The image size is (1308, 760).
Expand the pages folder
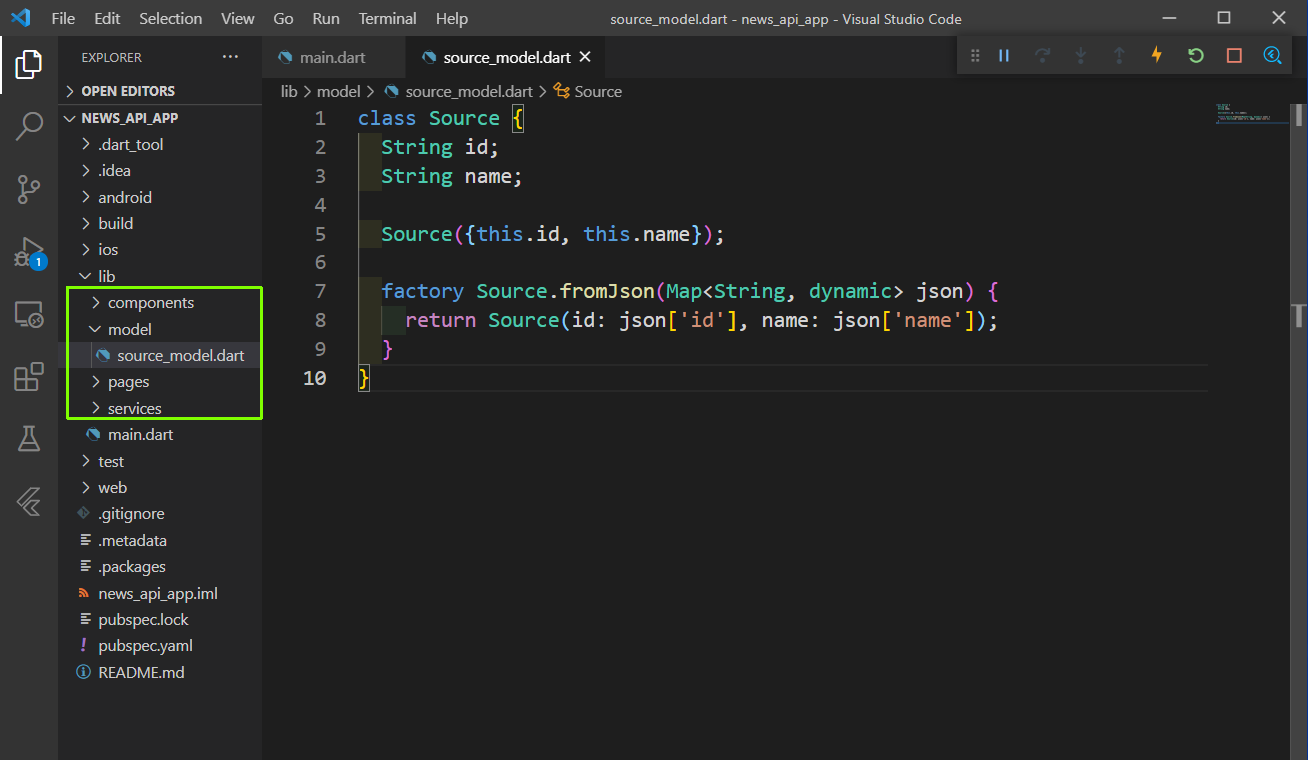point(160,382)
